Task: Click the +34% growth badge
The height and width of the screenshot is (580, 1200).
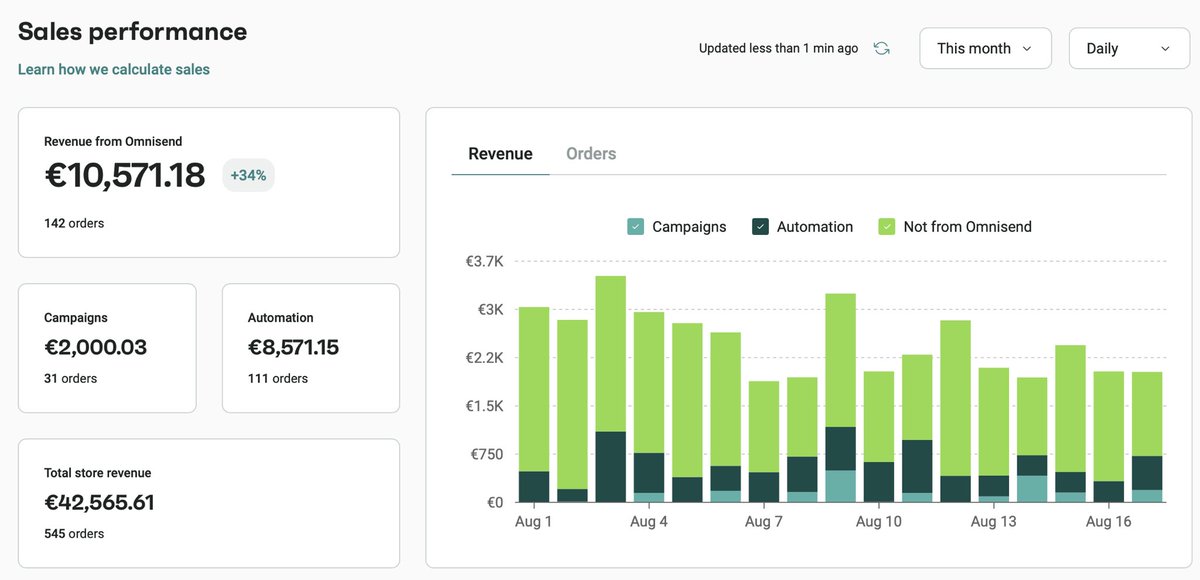Action: pyautogui.click(x=248, y=175)
